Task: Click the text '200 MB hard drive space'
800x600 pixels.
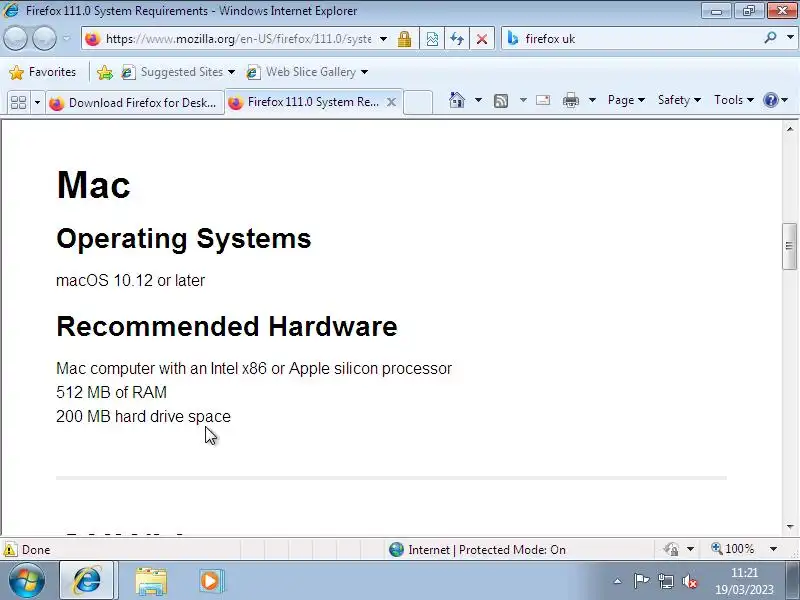Action: (x=143, y=416)
